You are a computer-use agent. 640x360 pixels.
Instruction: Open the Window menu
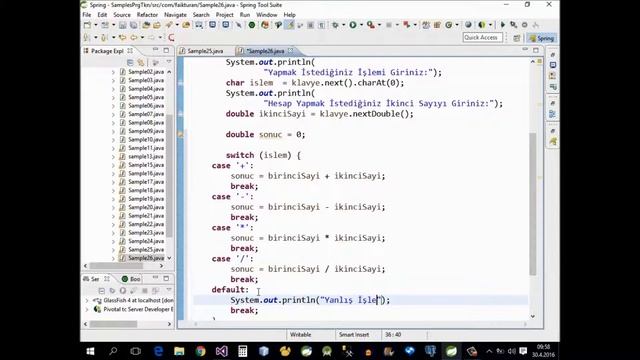coord(267,15)
